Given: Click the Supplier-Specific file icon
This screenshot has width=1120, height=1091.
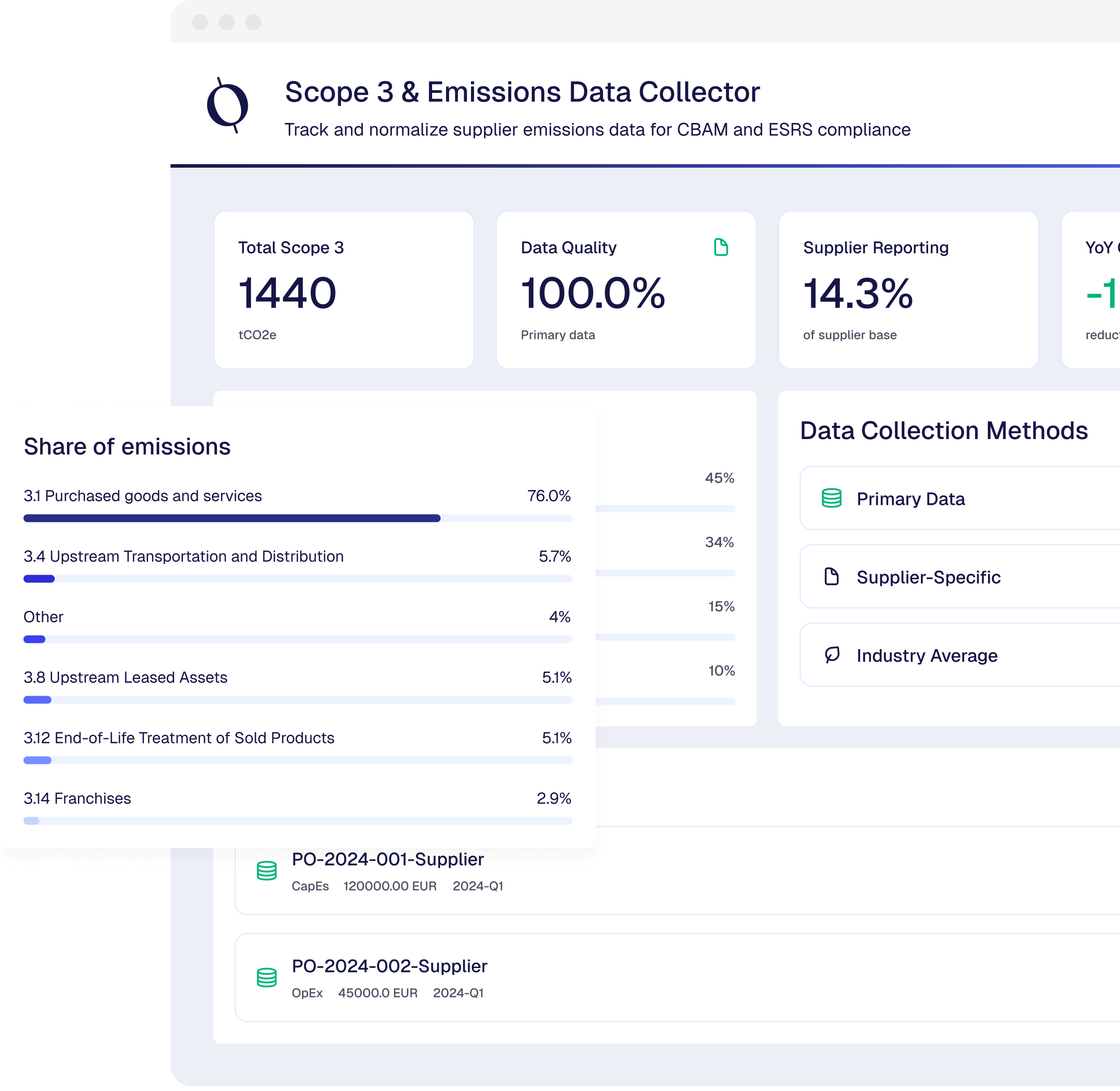Looking at the screenshot, I should click(831, 576).
